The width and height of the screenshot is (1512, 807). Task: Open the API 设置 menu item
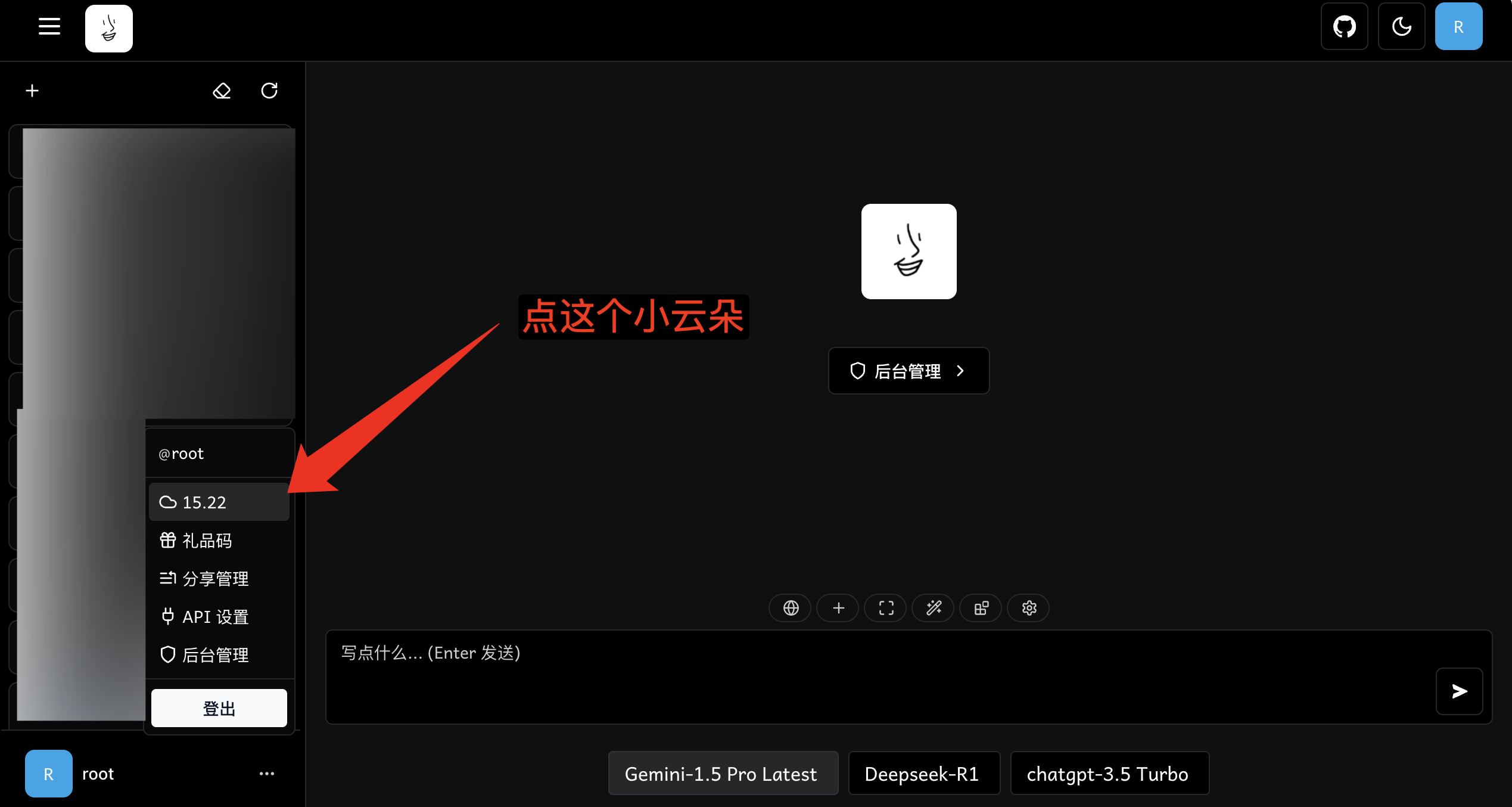tap(219, 617)
